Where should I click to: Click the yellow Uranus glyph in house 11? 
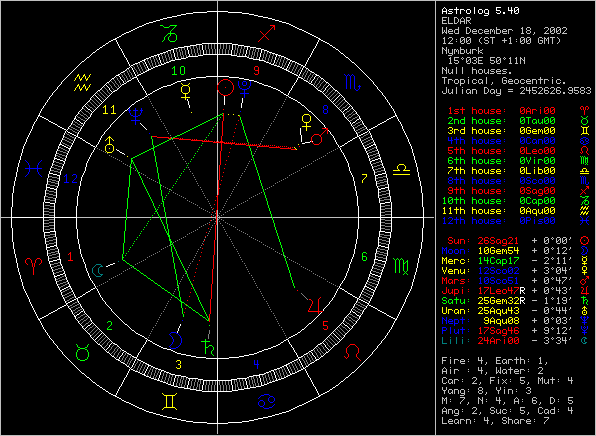pyautogui.click(x=109, y=144)
